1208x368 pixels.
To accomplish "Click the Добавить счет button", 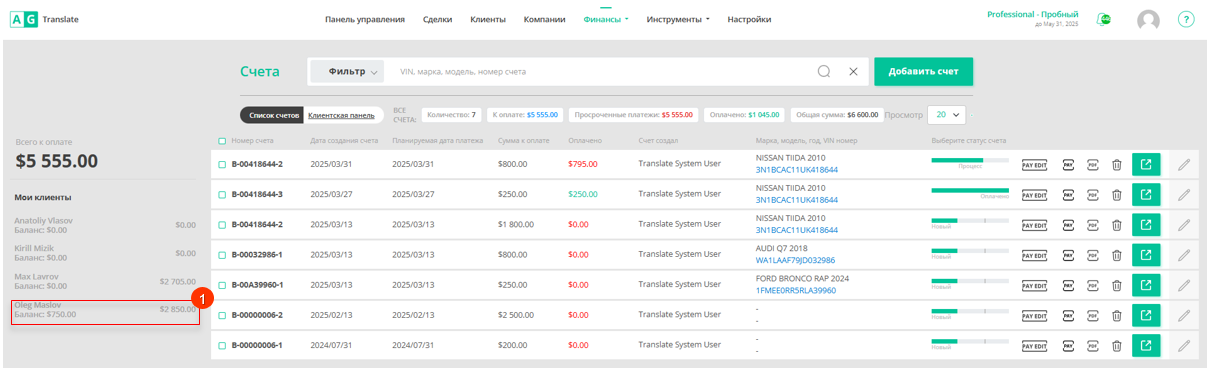I will [923, 72].
